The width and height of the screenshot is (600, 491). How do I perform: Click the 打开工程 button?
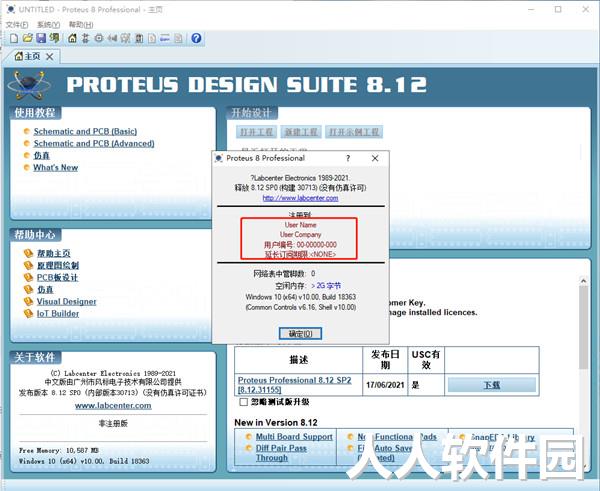[x=256, y=132]
